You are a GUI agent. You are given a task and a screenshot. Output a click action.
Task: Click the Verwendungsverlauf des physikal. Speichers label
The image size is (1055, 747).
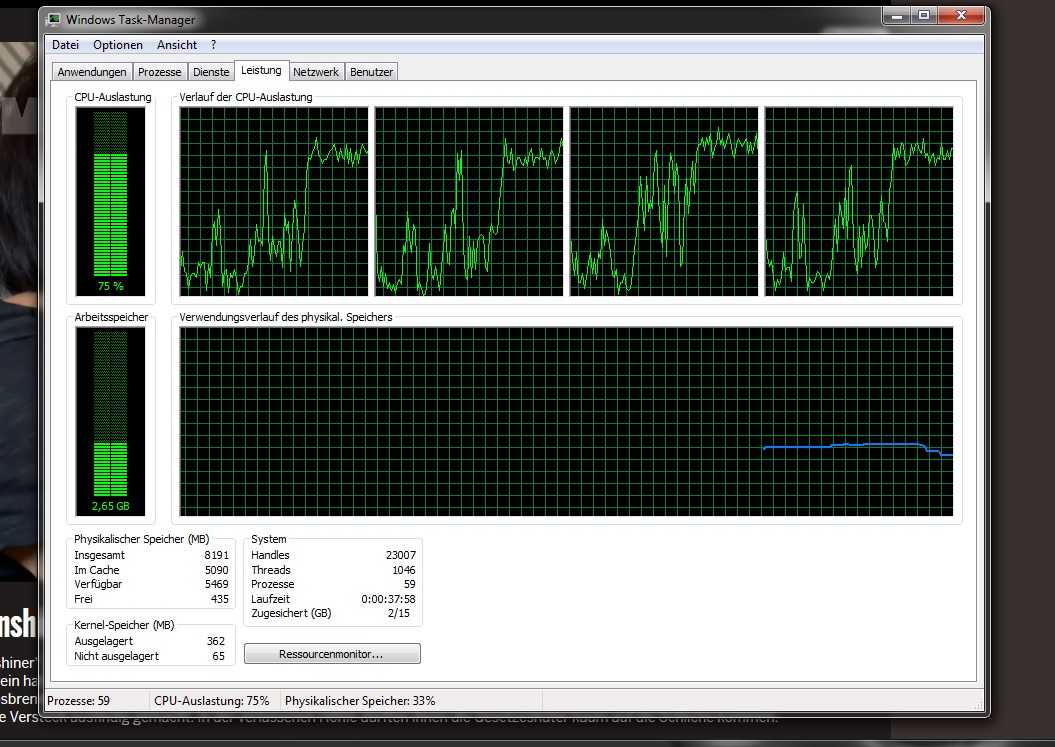(x=286, y=317)
